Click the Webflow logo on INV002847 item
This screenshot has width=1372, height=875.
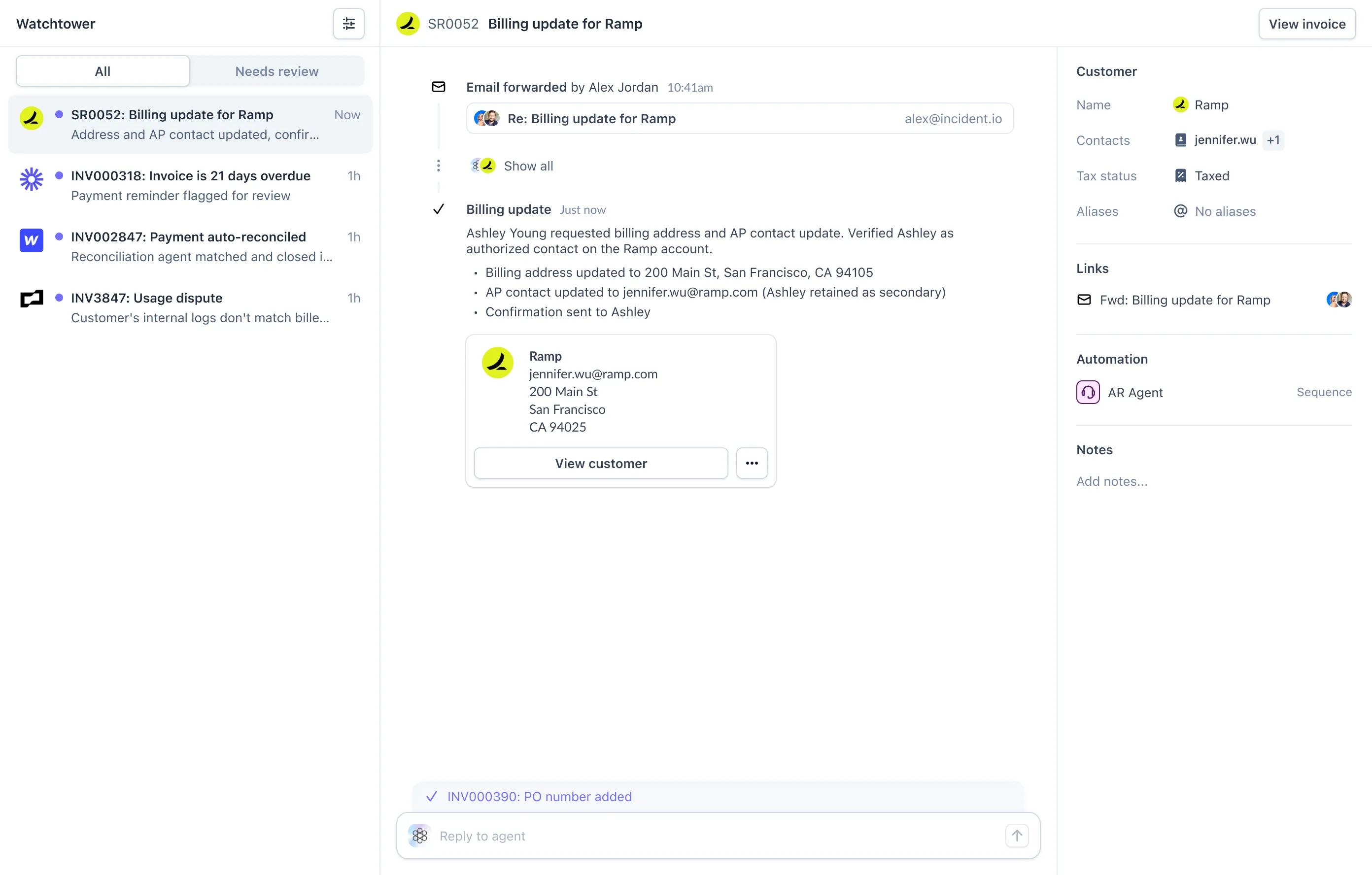32,240
